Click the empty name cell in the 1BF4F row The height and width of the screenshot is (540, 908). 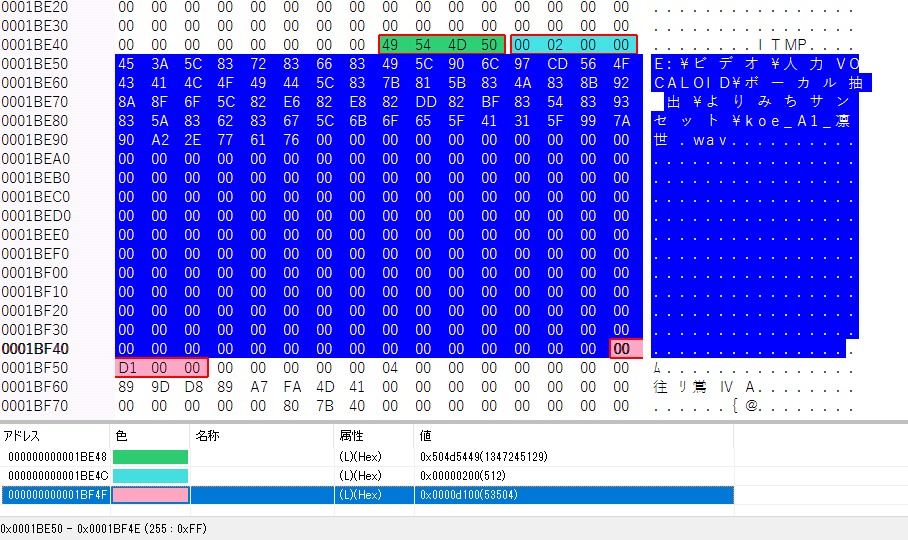click(262, 495)
